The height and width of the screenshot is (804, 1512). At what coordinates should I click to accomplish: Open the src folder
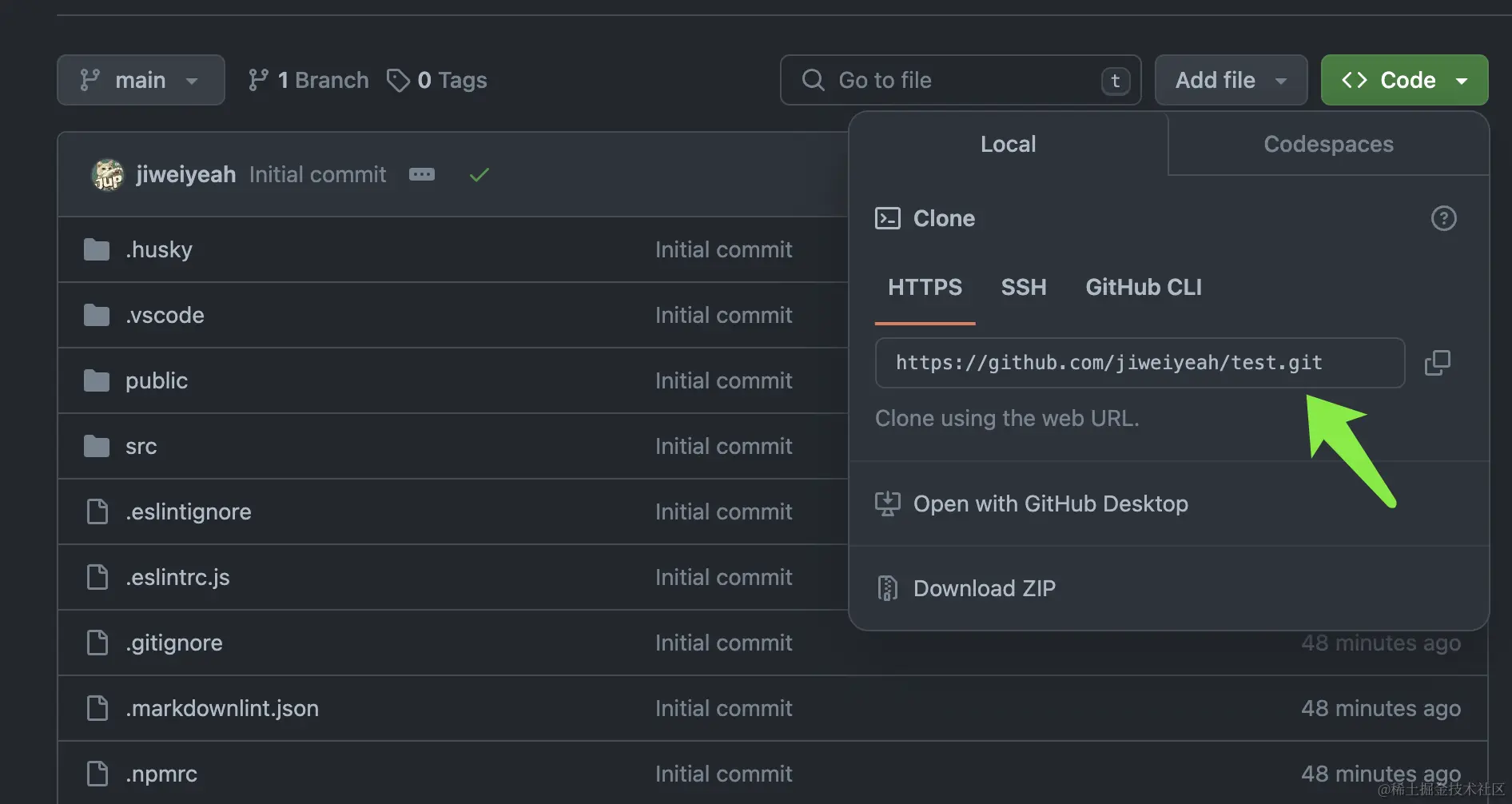[141, 446]
